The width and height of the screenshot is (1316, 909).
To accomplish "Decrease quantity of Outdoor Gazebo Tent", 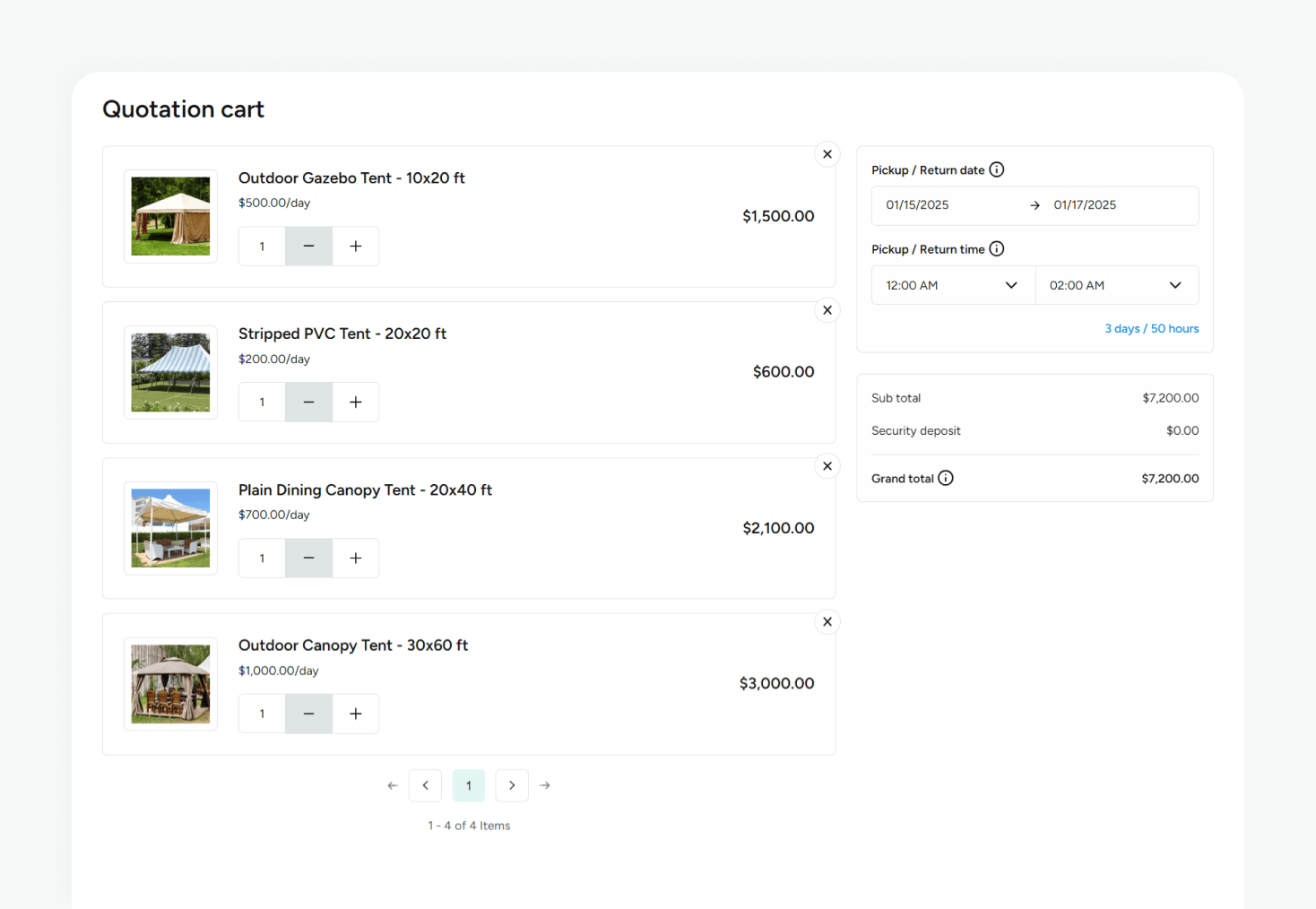I will pos(308,247).
